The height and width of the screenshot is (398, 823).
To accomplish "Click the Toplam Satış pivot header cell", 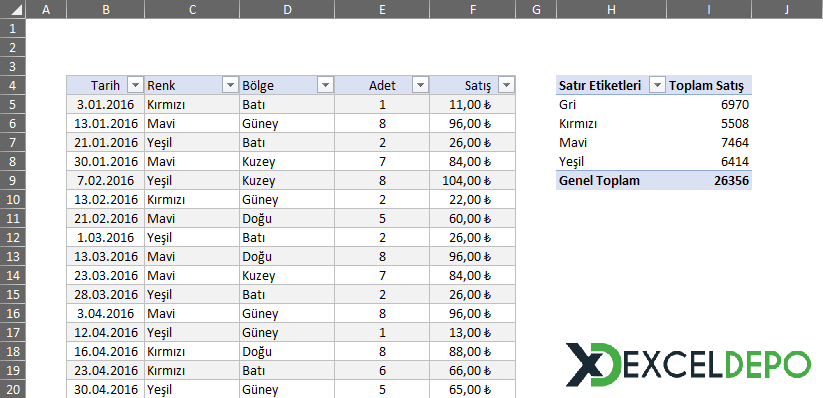I will tap(709, 85).
